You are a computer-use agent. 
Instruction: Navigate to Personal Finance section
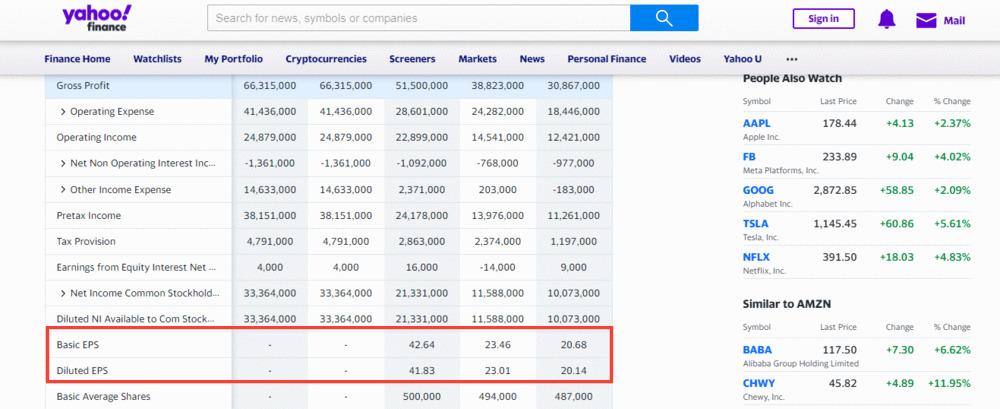coord(607,59)
